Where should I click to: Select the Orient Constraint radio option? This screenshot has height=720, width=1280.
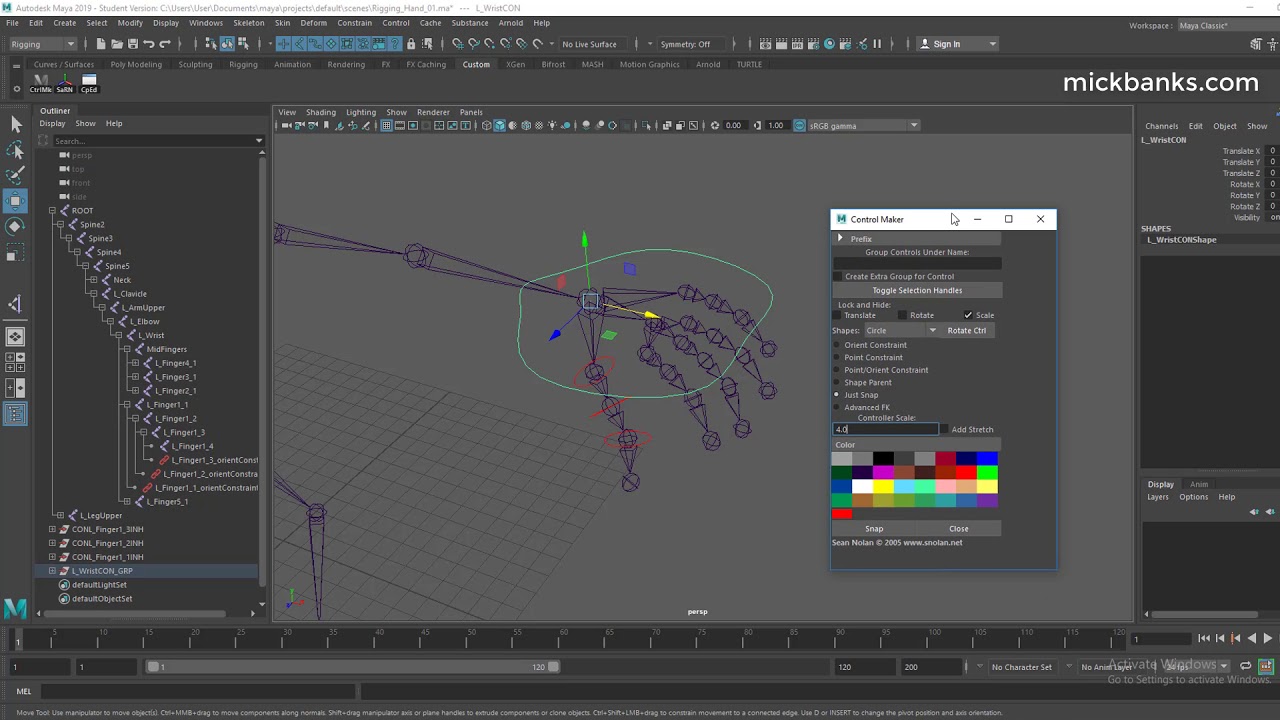837,345
